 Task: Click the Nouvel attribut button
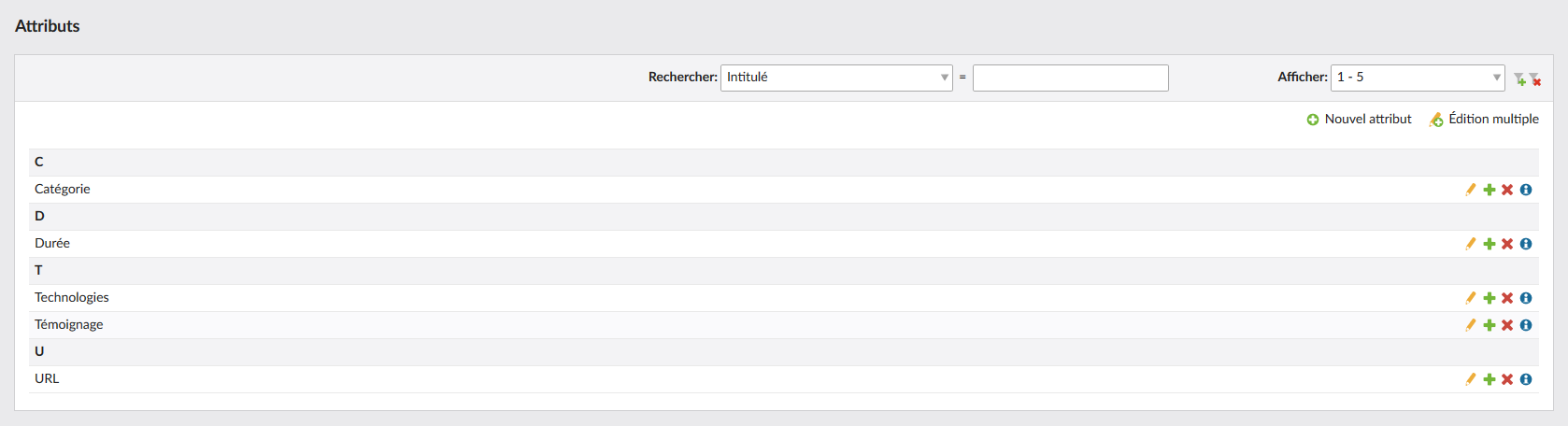(x=1359, y=119)
